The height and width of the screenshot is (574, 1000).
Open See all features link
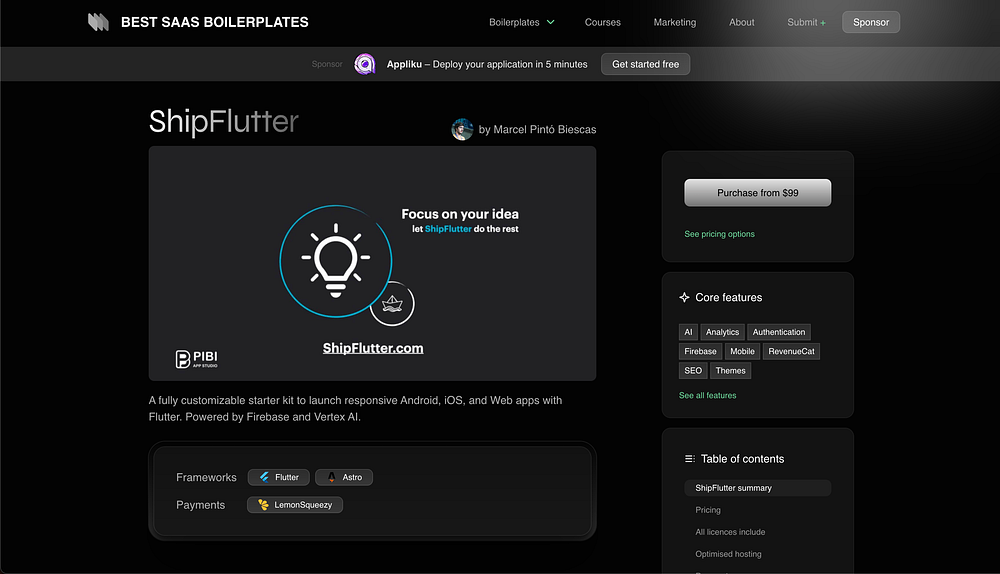click(707, 395)
